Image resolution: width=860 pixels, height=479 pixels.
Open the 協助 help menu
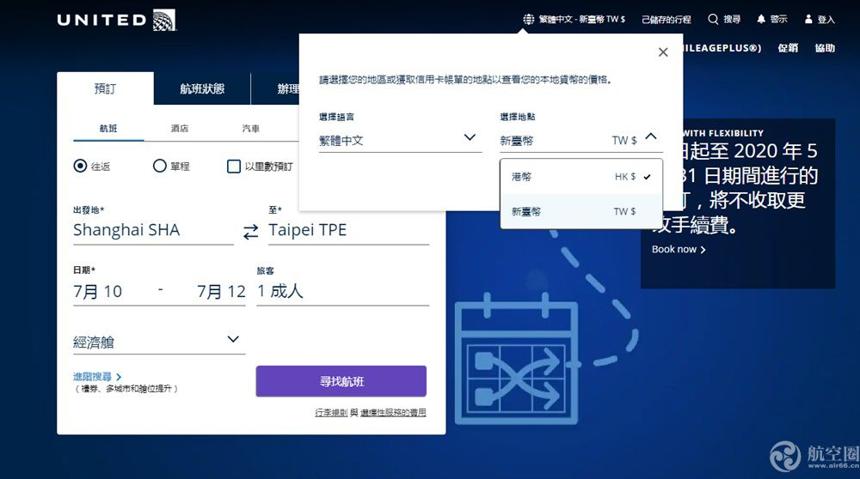(825, 48)
